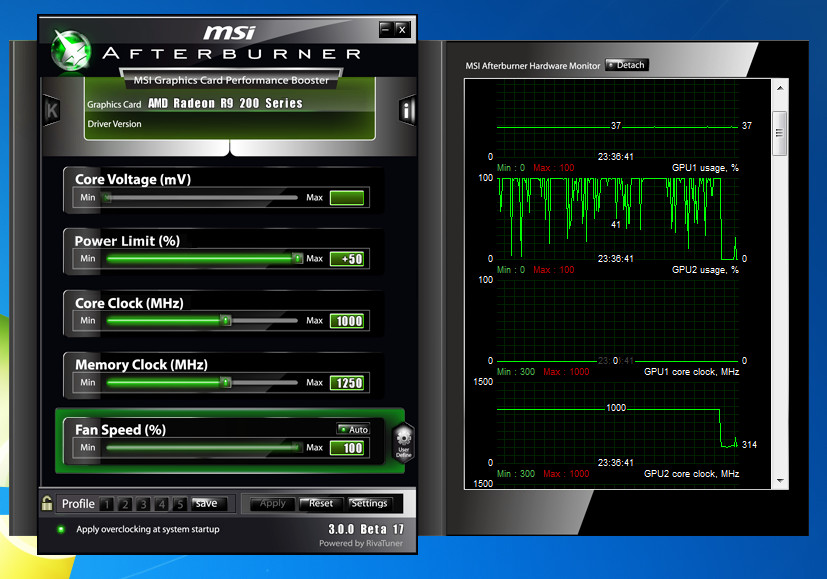Click the 'Driver Version' label
This screenshot has height=579, width=827.
pyautogui.click(x=114, y=124)
